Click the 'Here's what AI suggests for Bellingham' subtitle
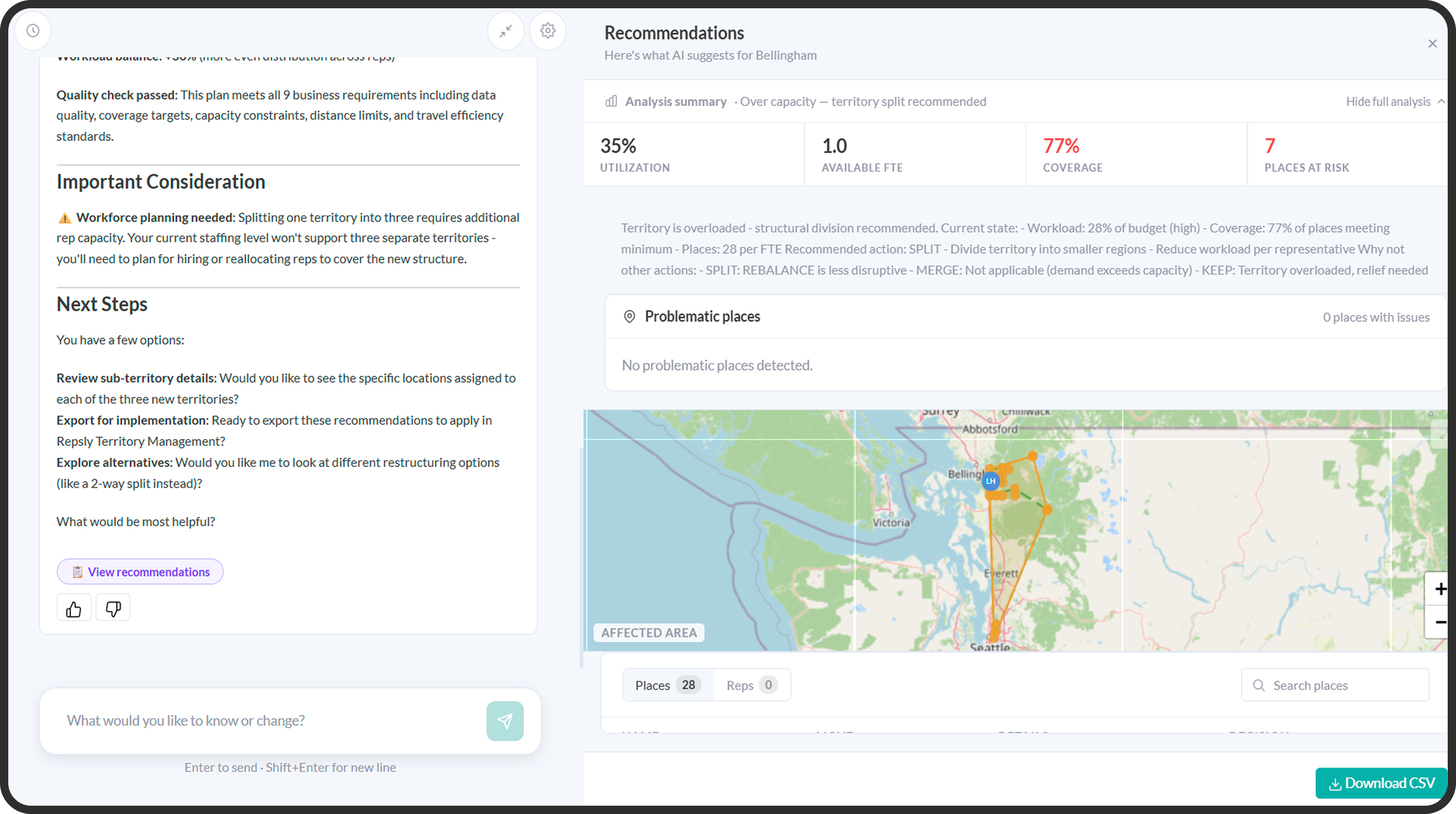The width and height of the screenshot is (1456, 814). point(710,55)
